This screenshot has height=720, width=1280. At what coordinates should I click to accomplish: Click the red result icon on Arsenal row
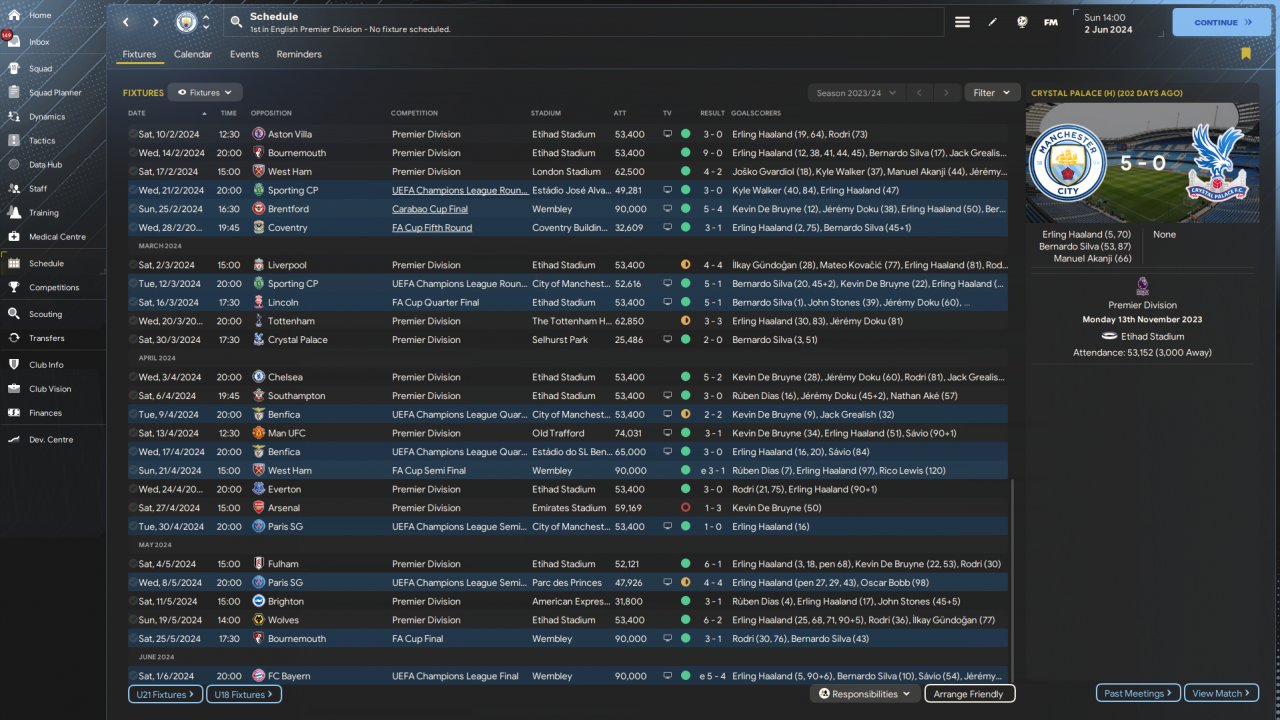click(685, 508)
